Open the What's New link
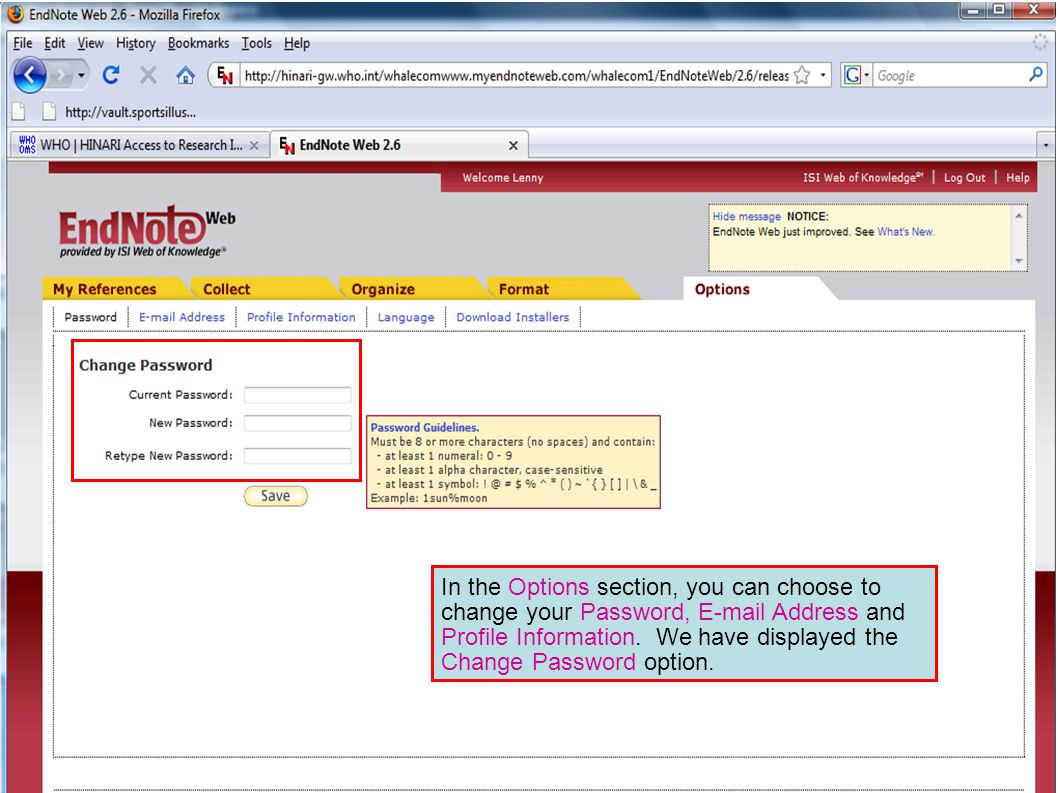1058x793 pixels. point(906,231)
